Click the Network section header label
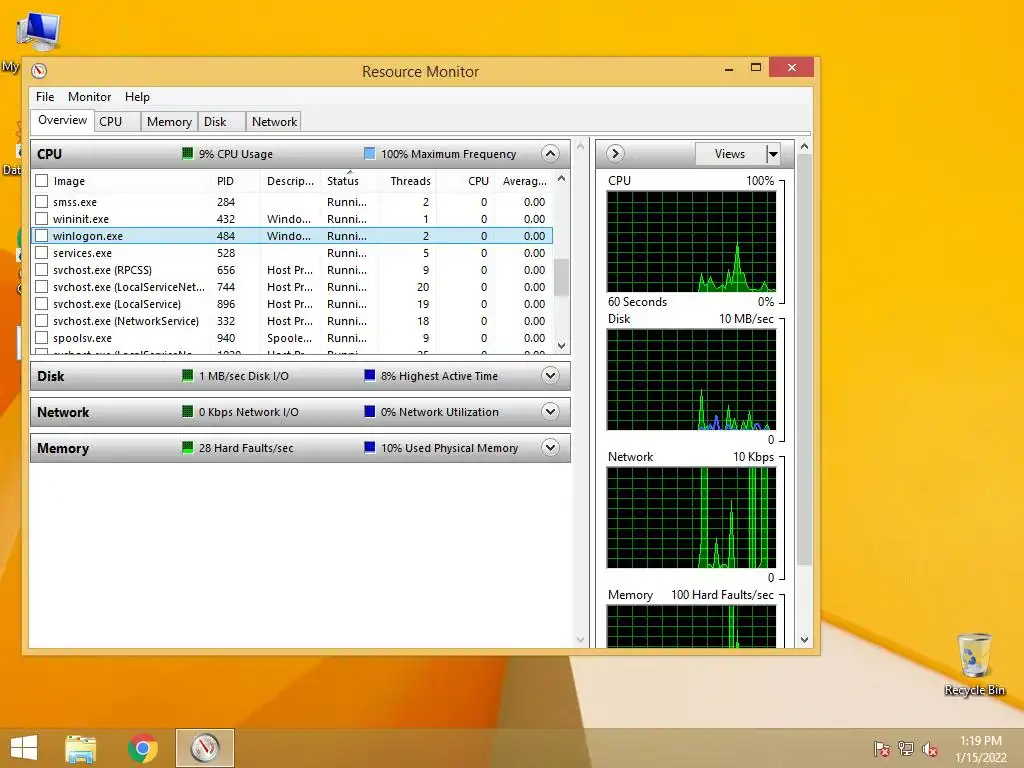 click(x=63, y=412)
